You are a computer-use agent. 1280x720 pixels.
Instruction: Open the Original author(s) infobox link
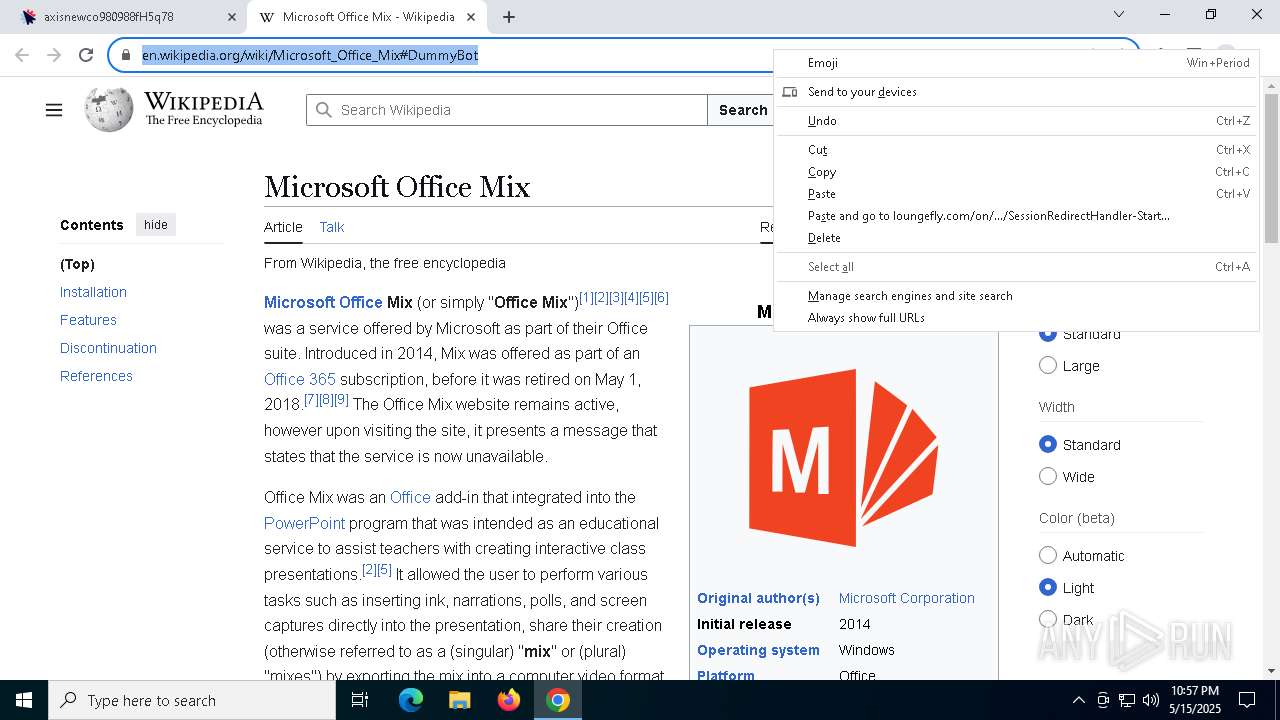coord(758,598)
